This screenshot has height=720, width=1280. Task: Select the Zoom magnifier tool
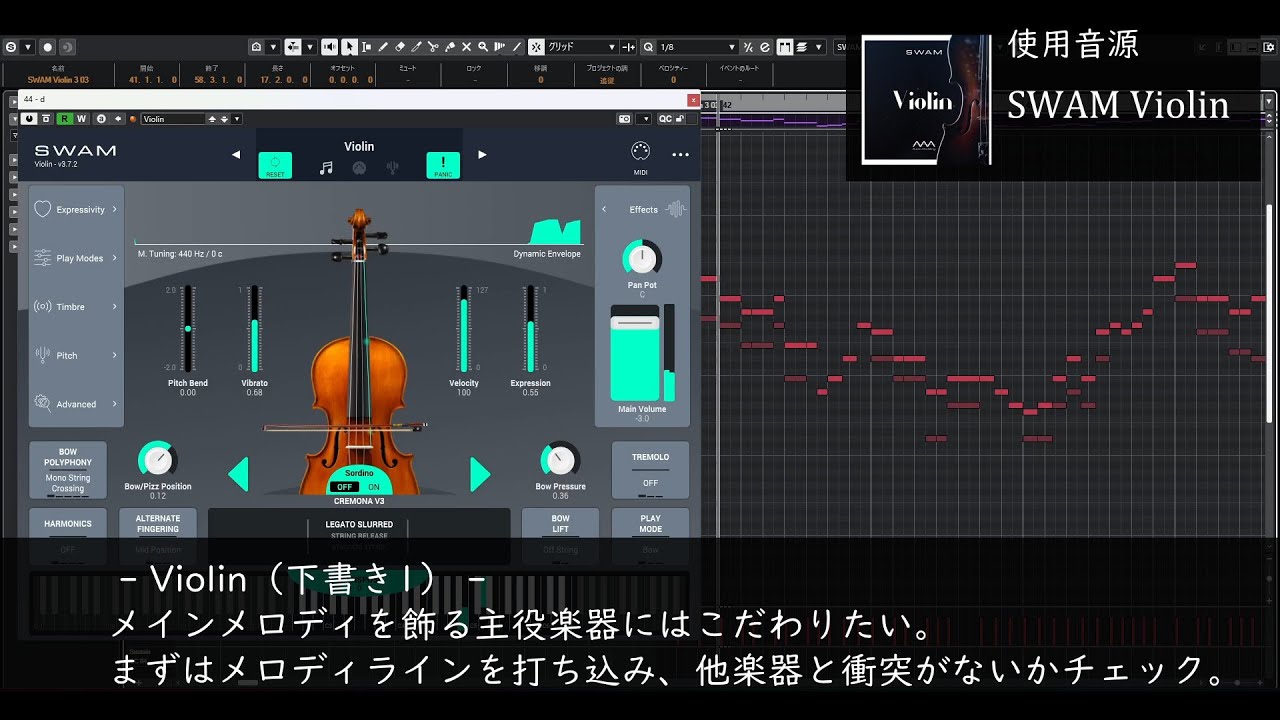[x=482, y=46]
